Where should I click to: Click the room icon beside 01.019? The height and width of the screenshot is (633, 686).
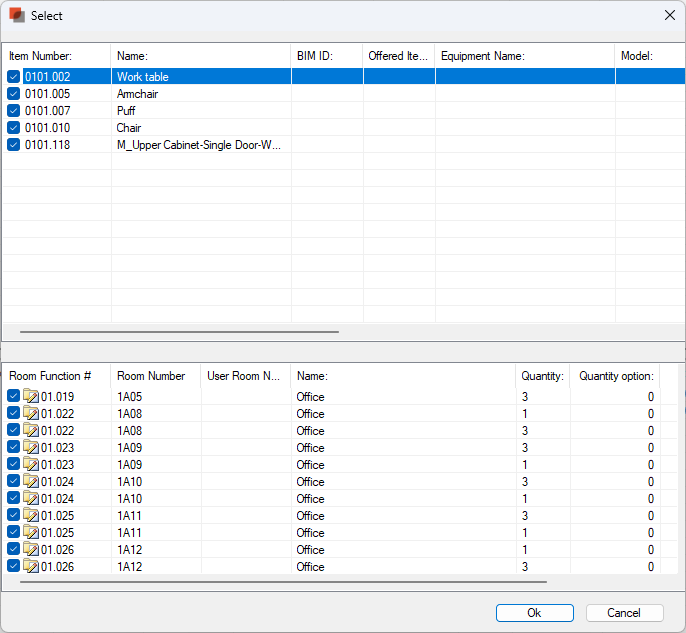point(31,397)
